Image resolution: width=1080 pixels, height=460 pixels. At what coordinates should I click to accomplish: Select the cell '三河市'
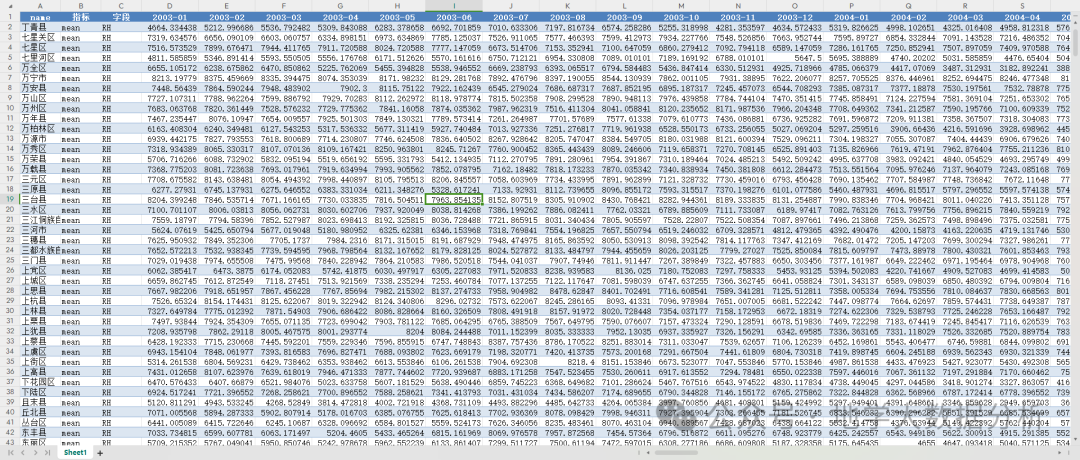click(39, 229)
